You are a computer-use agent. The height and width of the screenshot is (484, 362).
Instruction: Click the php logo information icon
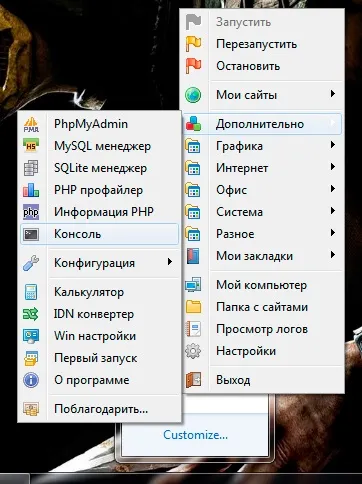pyautogui.click(x=31, y=212)
